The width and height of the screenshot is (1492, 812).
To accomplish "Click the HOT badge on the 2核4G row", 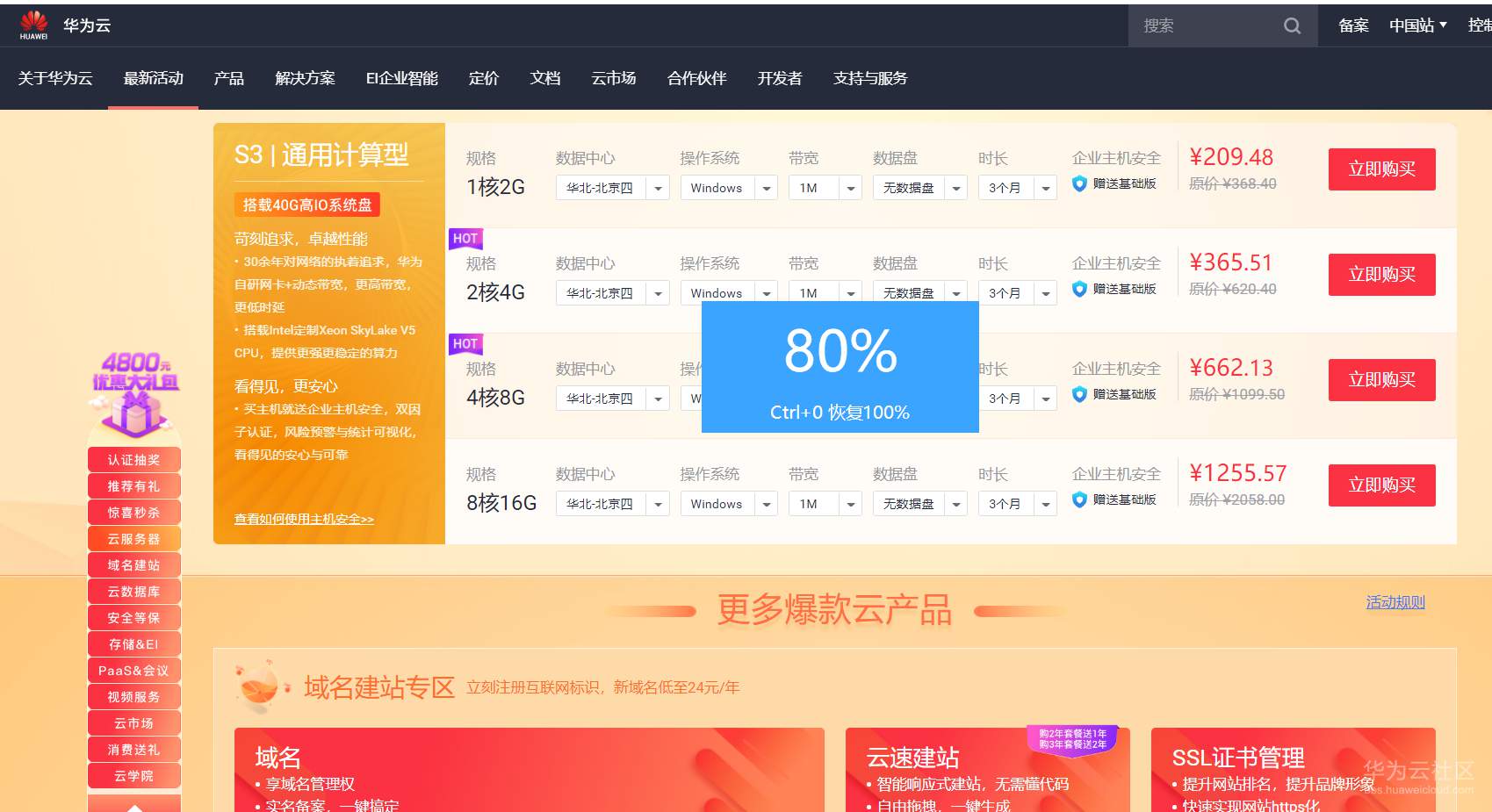I will (465, 239).
